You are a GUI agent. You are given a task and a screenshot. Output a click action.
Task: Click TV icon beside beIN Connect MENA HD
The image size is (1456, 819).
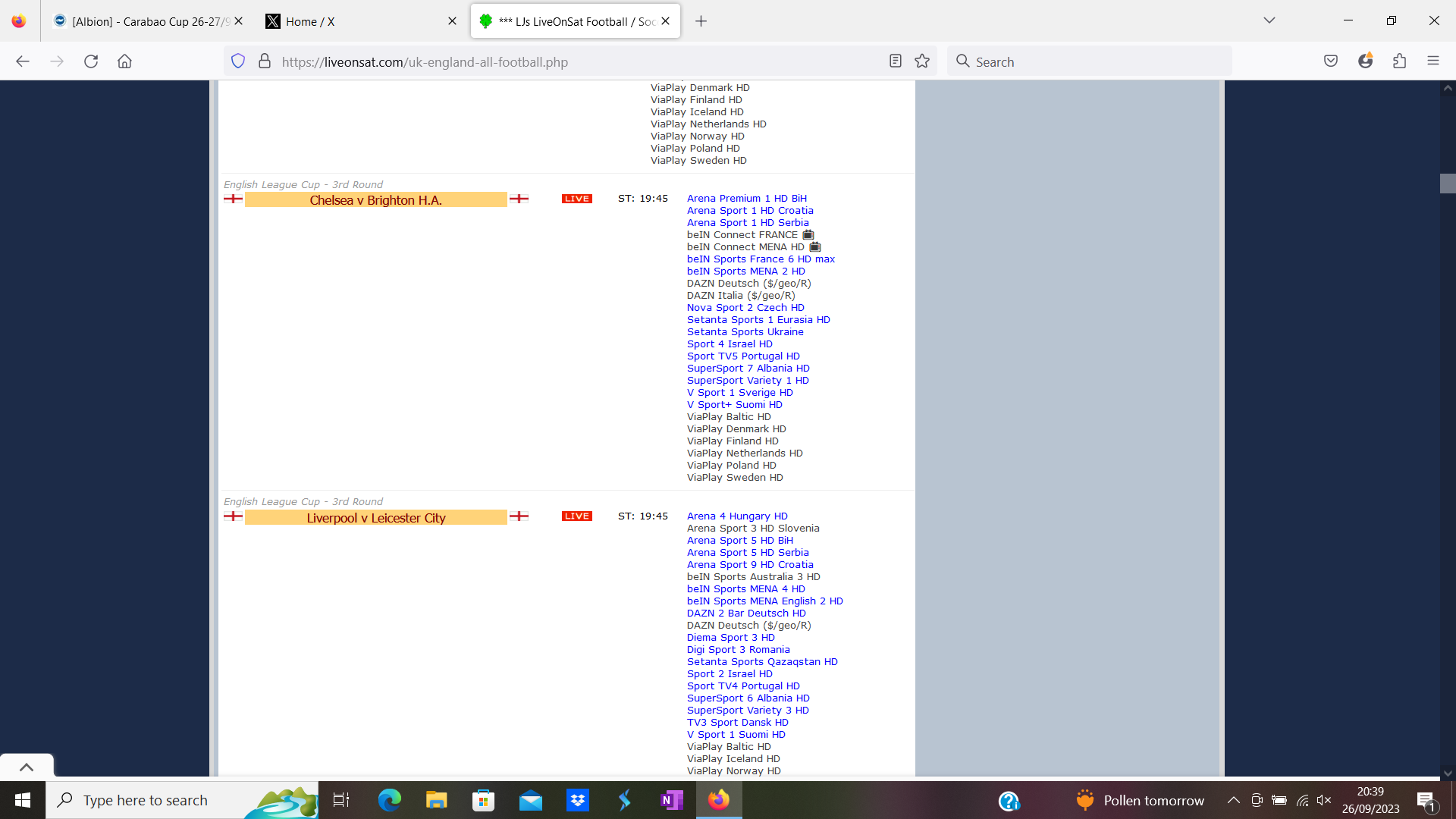815,247
